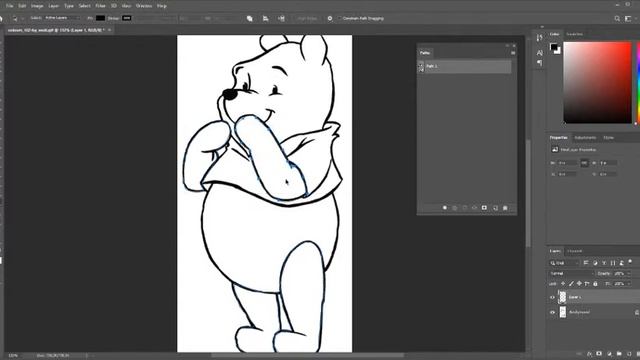Open the Edit menu
This screenshot has width=640, height=360.
pyautogui.click(x=22, y=6)
